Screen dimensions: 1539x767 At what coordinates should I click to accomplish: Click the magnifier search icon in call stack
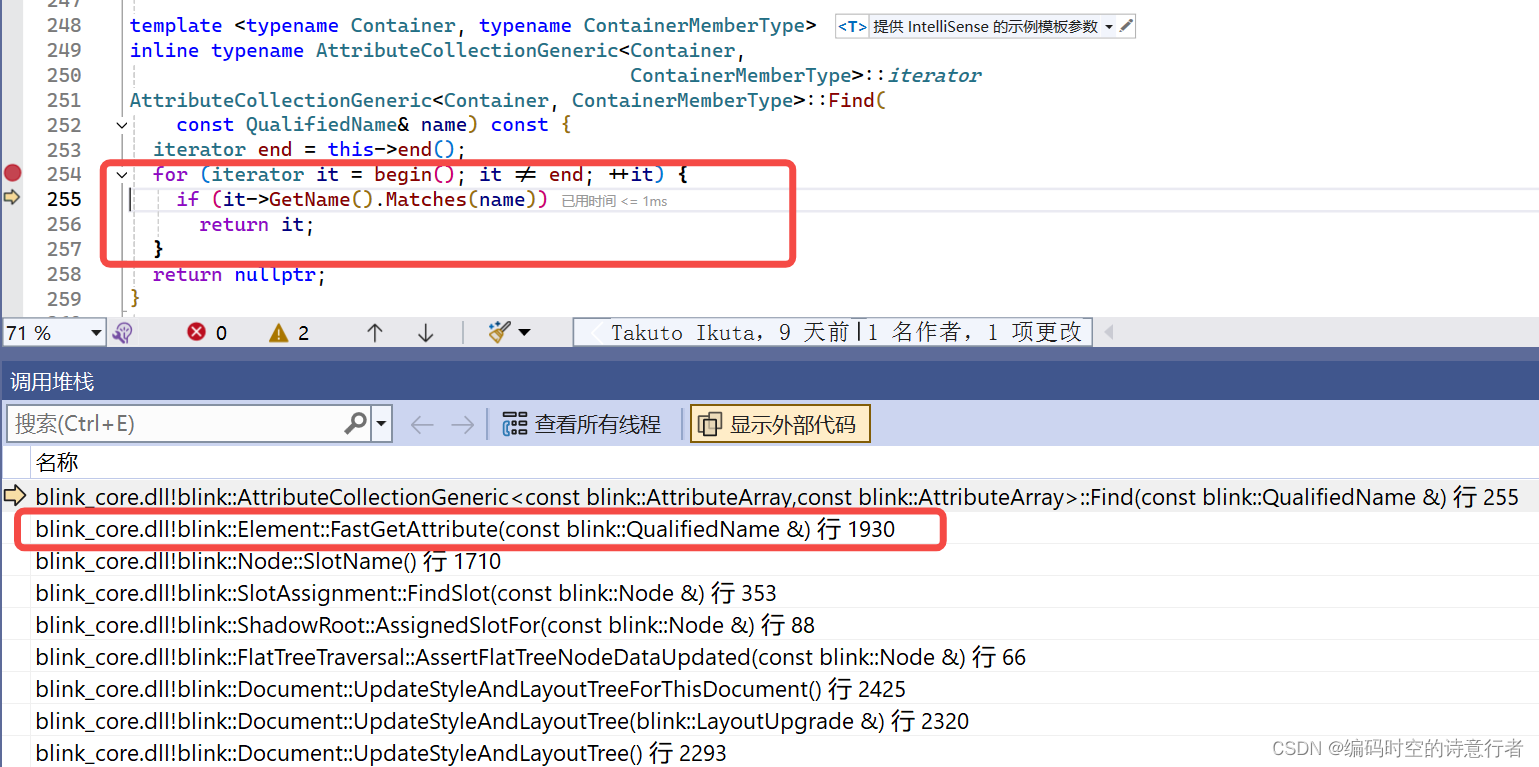click(355, 424)
